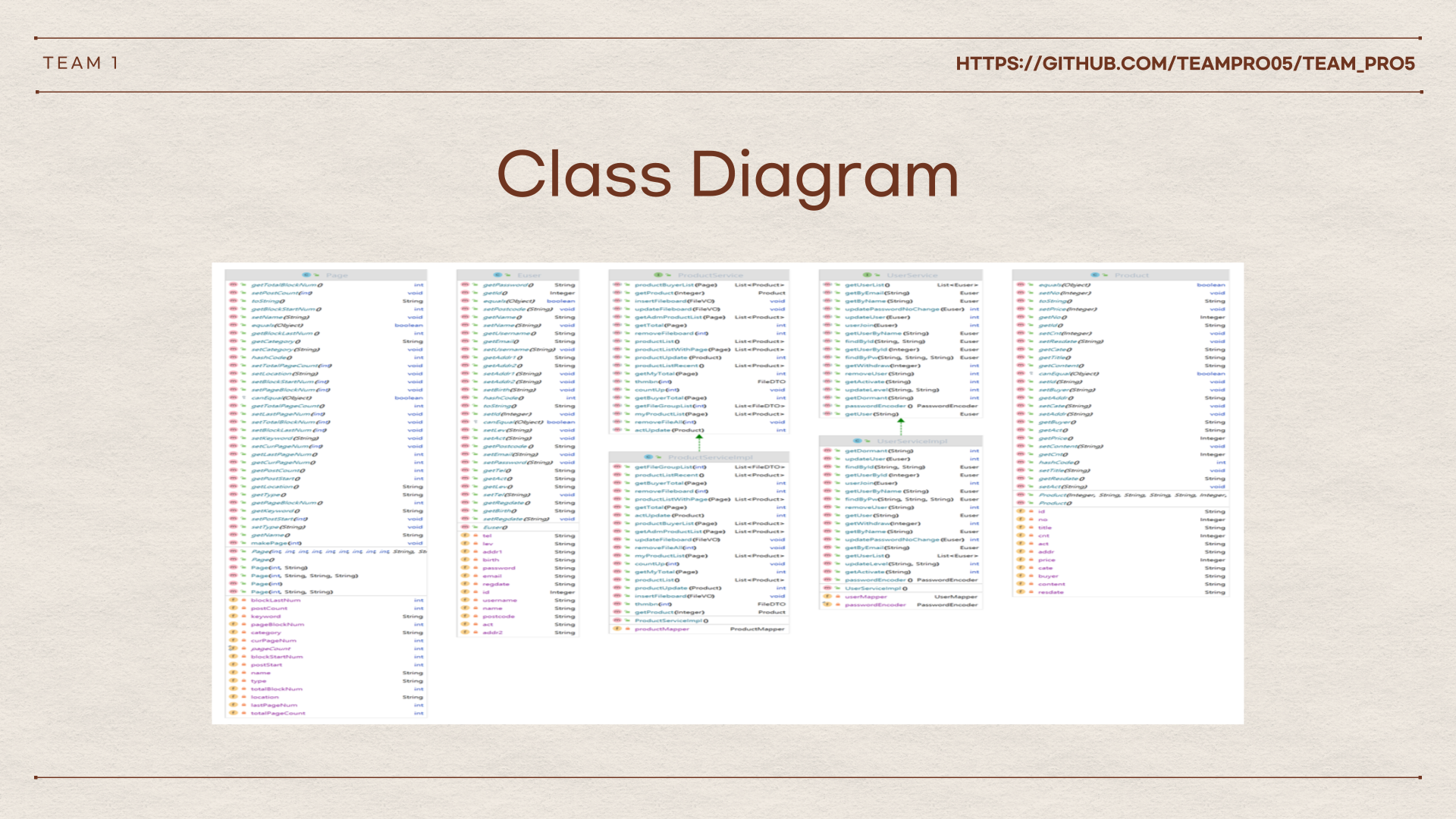Click the Page class header icon
The image size is (1456, 819).
click(x=306, y=275)
